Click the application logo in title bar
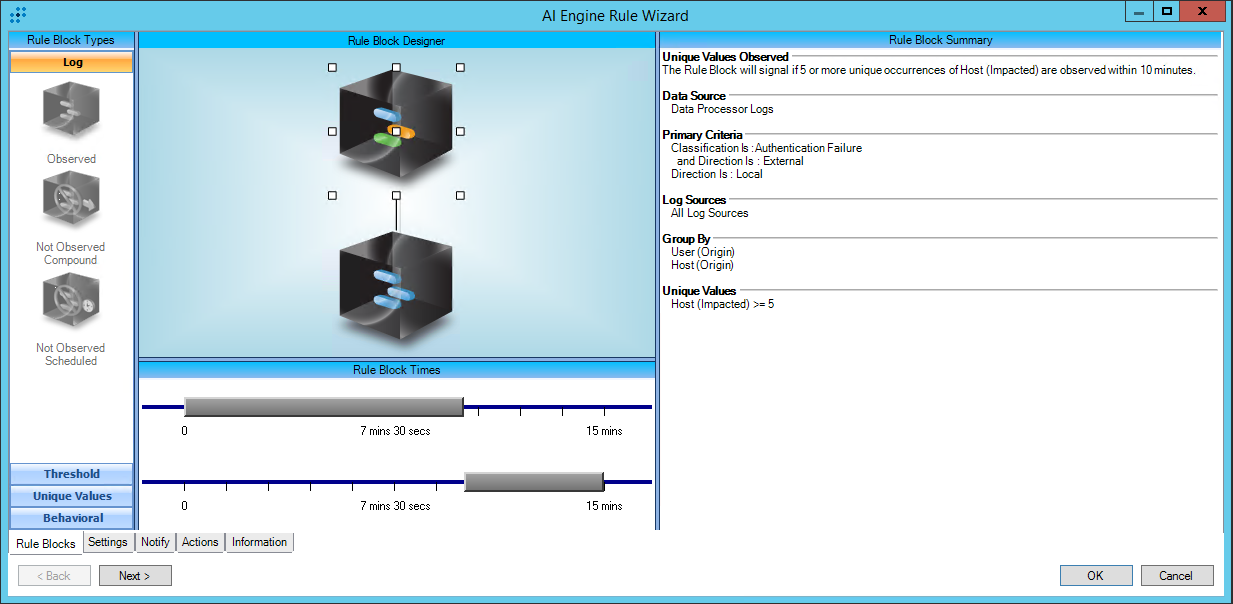The image size is (1233, 604). pyautogui.click(x=18, y=15)
